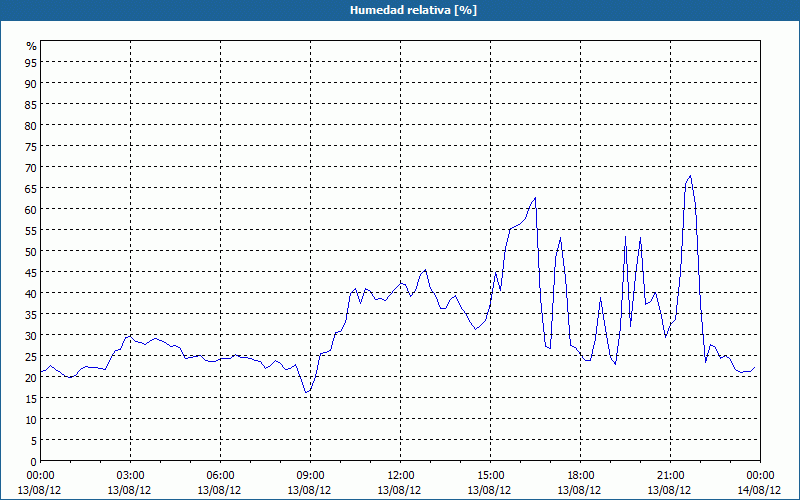The image size is (800, 500).
Task: Pick the 75 tick label on Y axis
Action: tap(31, 146)
